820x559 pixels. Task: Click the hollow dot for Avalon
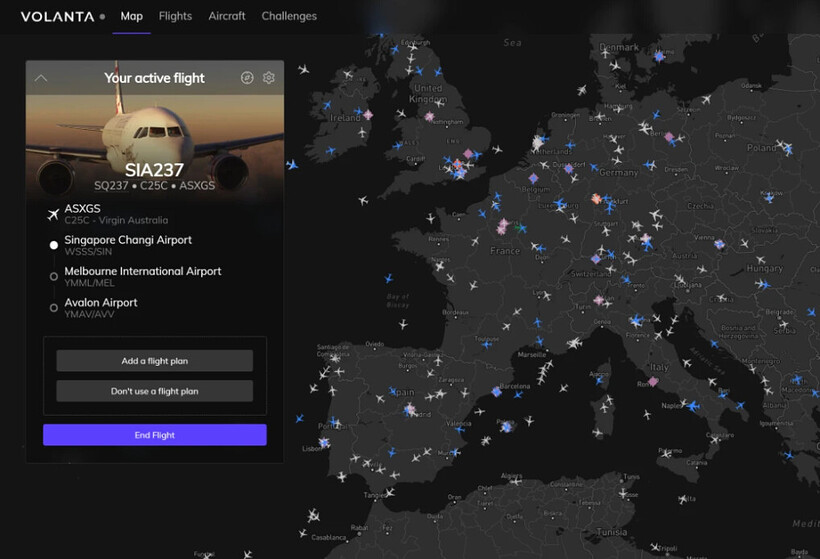(53, 308)
